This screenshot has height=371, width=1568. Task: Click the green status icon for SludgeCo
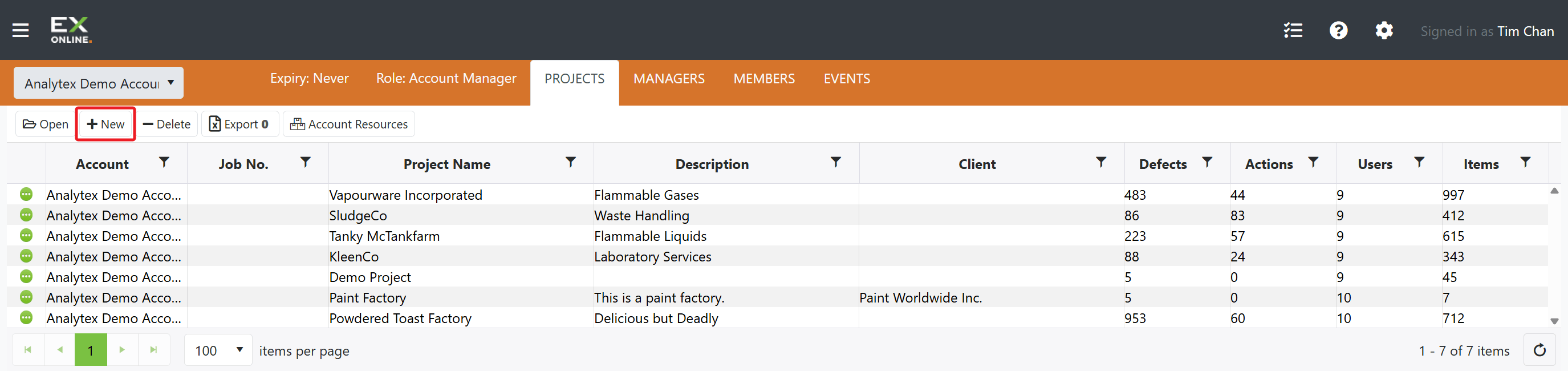point(26,215)
